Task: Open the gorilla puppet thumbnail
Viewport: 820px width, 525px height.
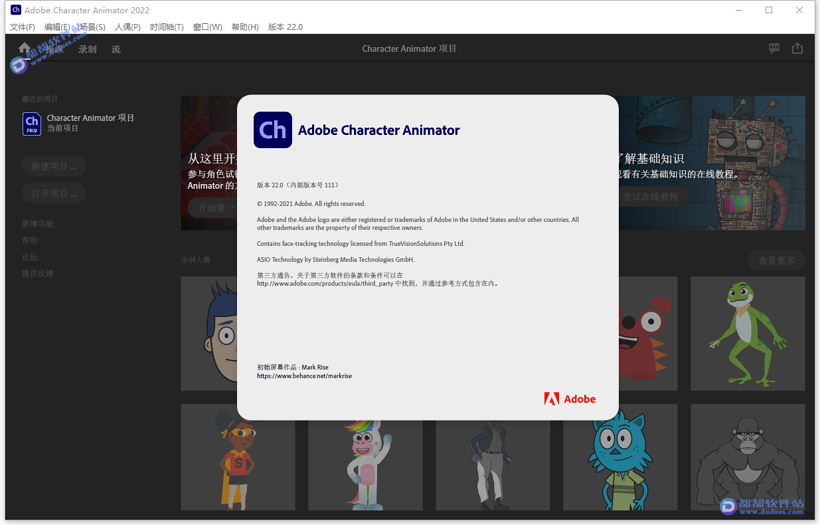Action: [x=747, y=457]
